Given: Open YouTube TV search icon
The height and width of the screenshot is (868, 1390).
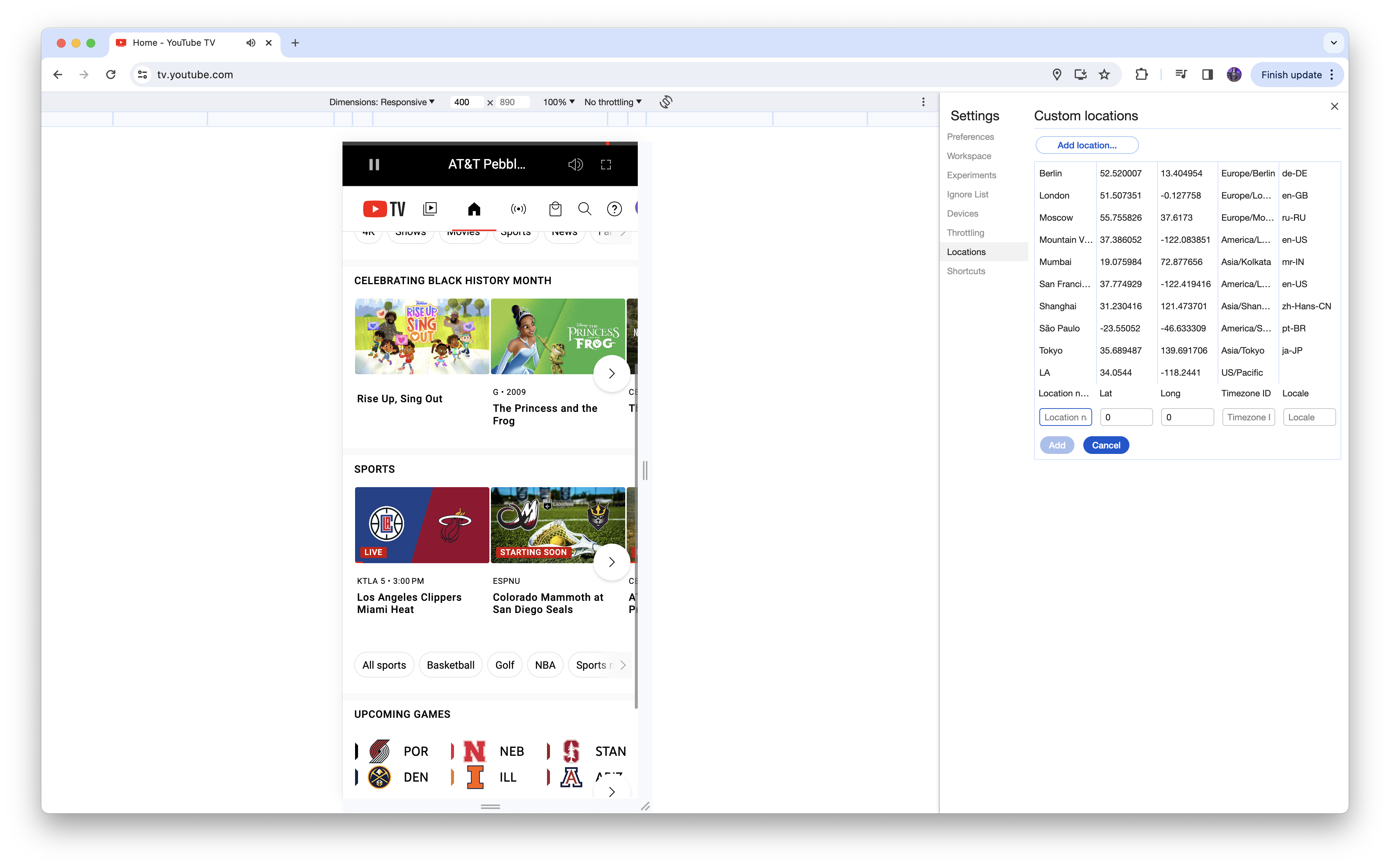Looking at the screenshot, I should pyautogui.click(x=585, y=209).
